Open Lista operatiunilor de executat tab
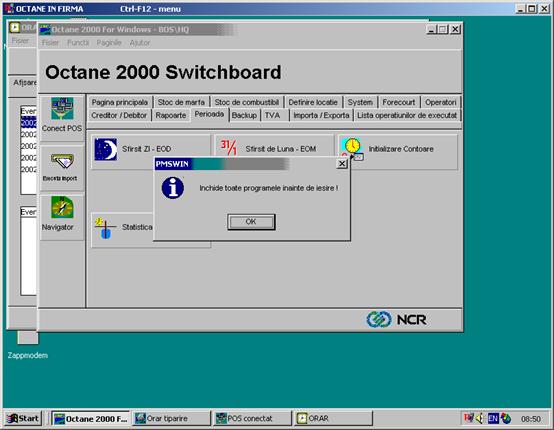The image size is (554, 430). [x=407, y=116]
